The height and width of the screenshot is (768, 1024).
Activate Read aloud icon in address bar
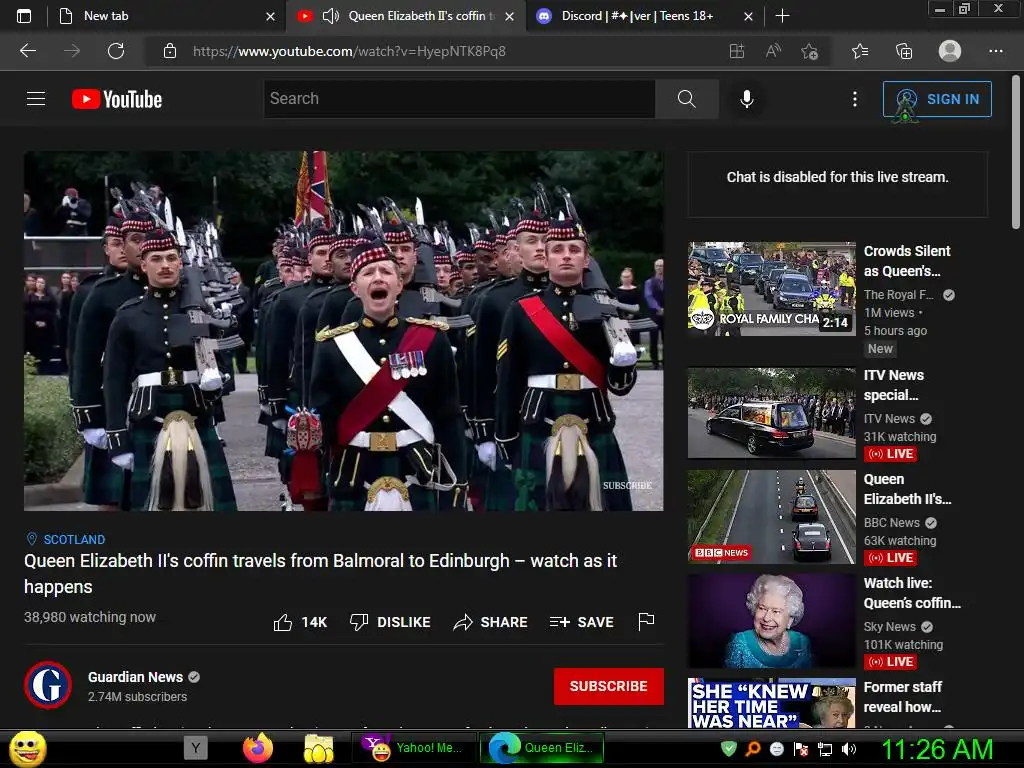[773, 51]
